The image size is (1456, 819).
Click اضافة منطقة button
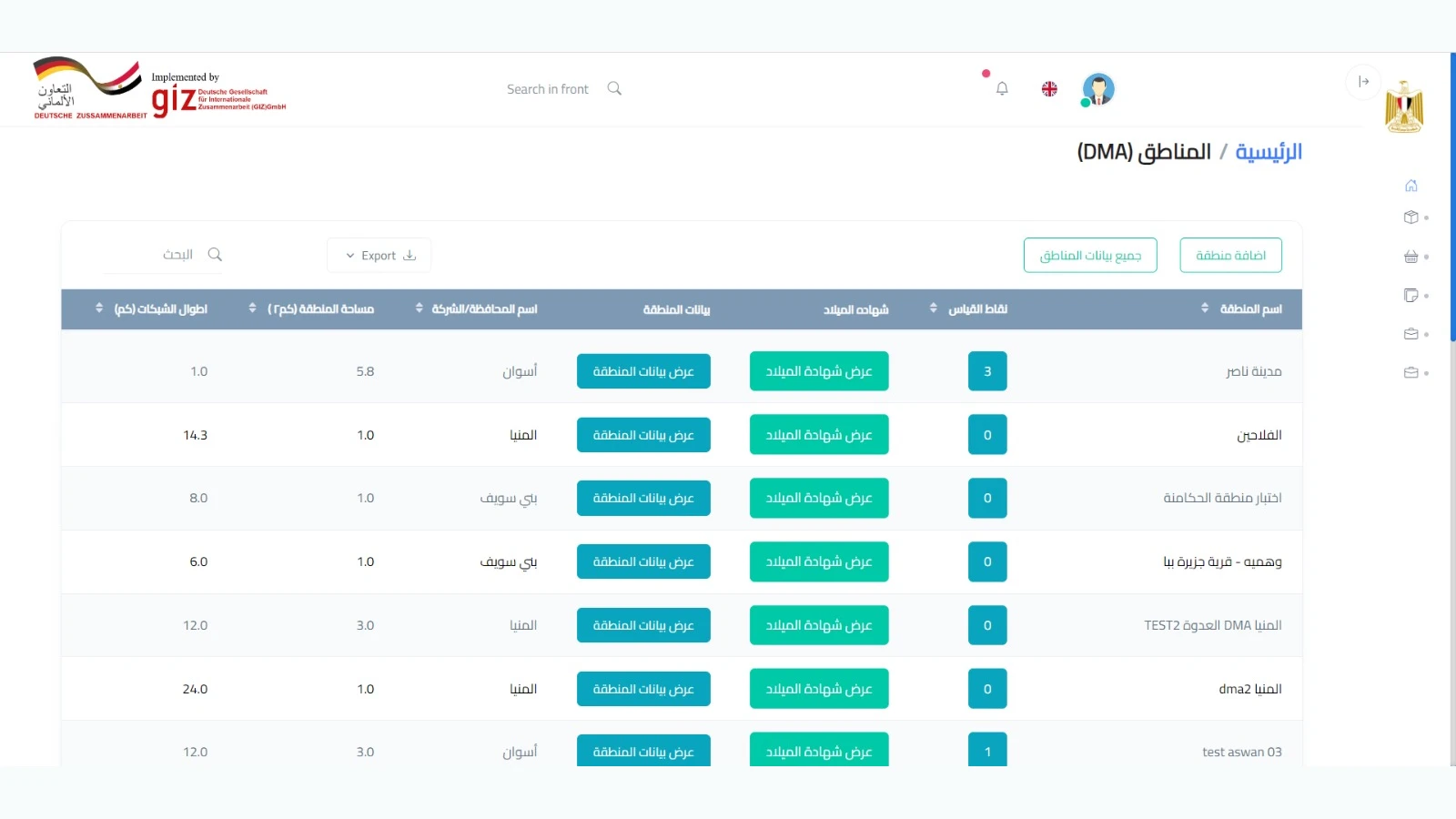pos(1230,256)
